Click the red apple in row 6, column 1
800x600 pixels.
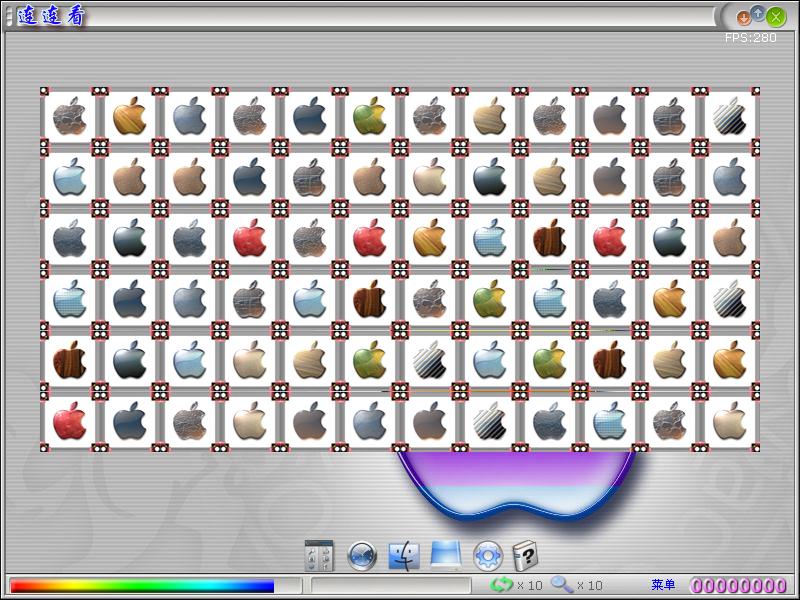tap(69, 421)
